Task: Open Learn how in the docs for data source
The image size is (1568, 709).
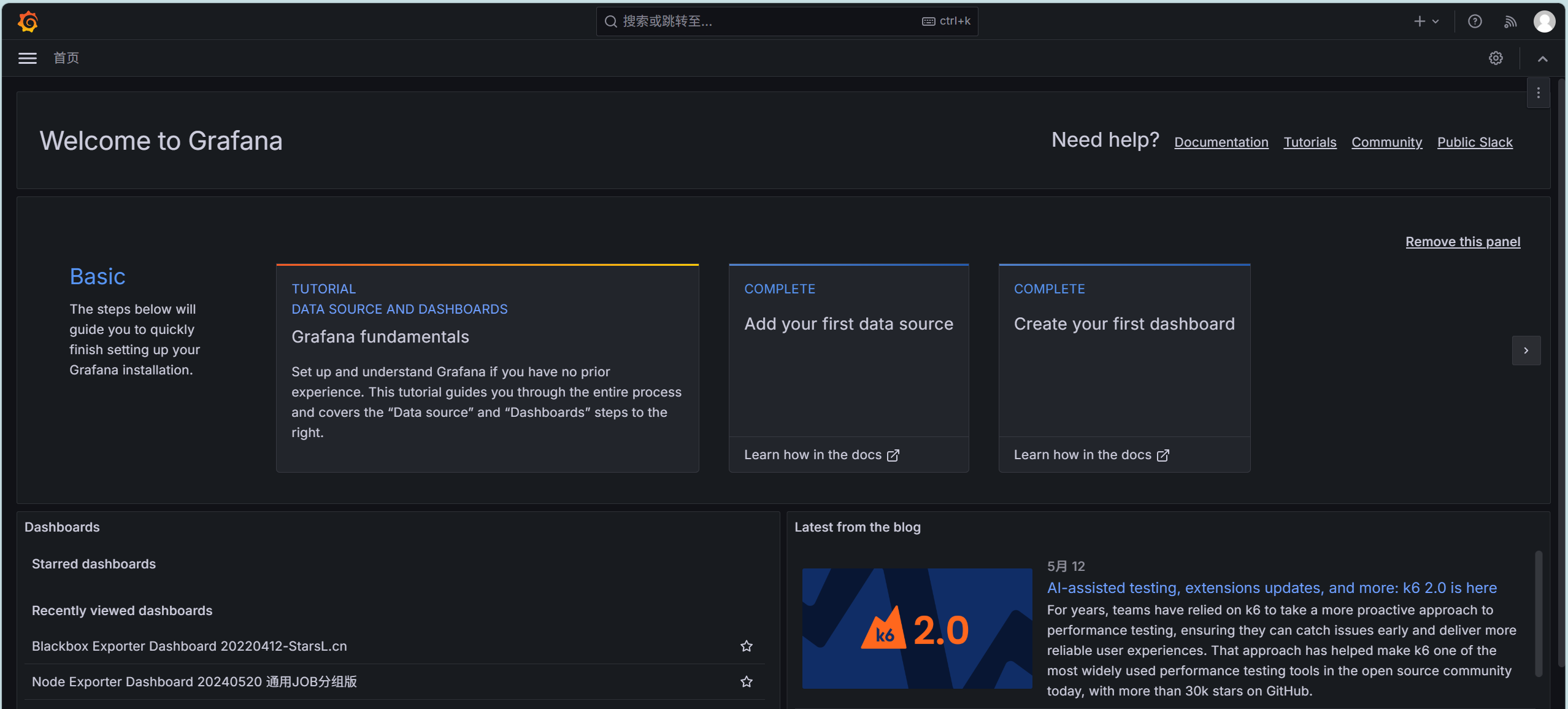Action: click(x=821, y=455)
